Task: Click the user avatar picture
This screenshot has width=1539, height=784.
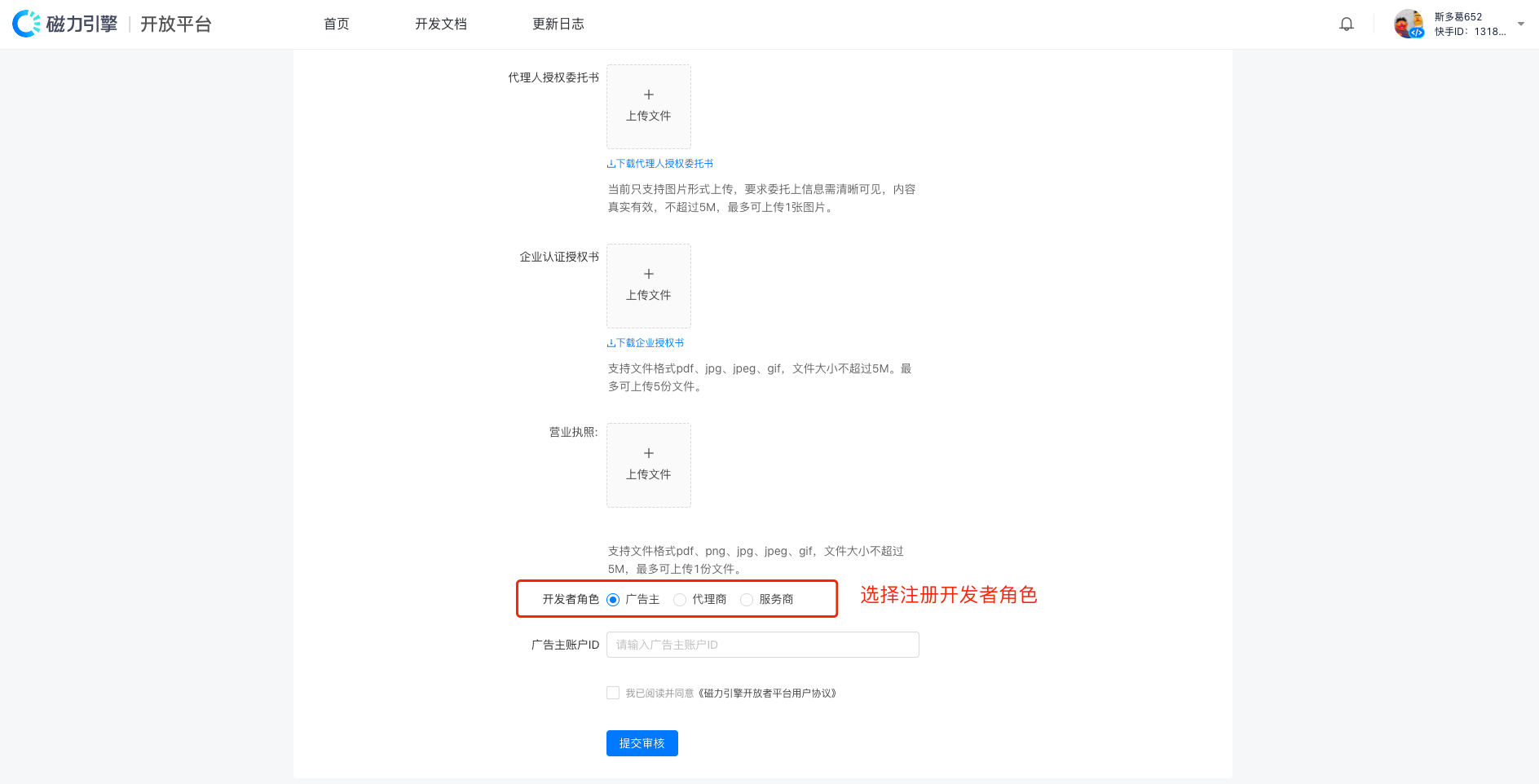Action: point(1409,24)
